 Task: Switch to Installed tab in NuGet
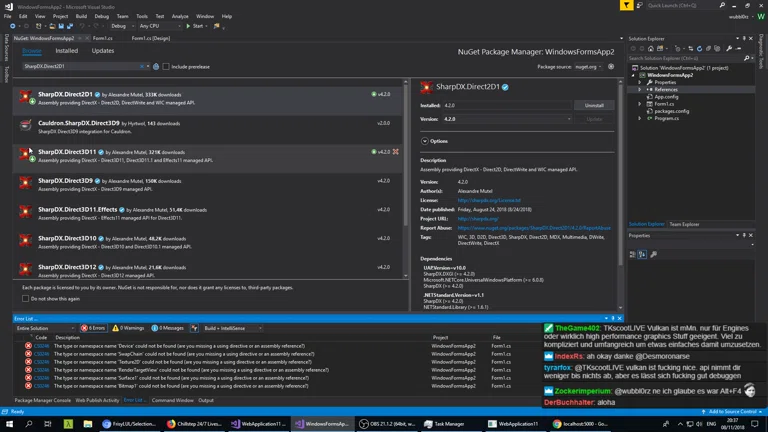tap(67, 50)
